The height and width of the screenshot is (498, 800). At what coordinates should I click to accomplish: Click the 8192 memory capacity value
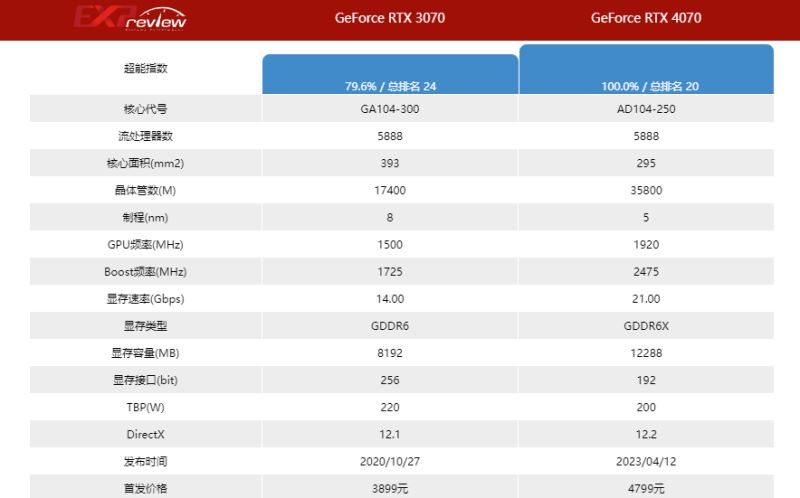pyautogui.click(x=390, y=353)
